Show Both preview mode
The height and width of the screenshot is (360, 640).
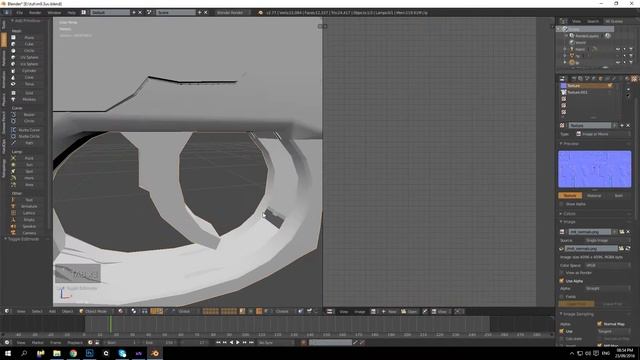click(x=618, y=196)
